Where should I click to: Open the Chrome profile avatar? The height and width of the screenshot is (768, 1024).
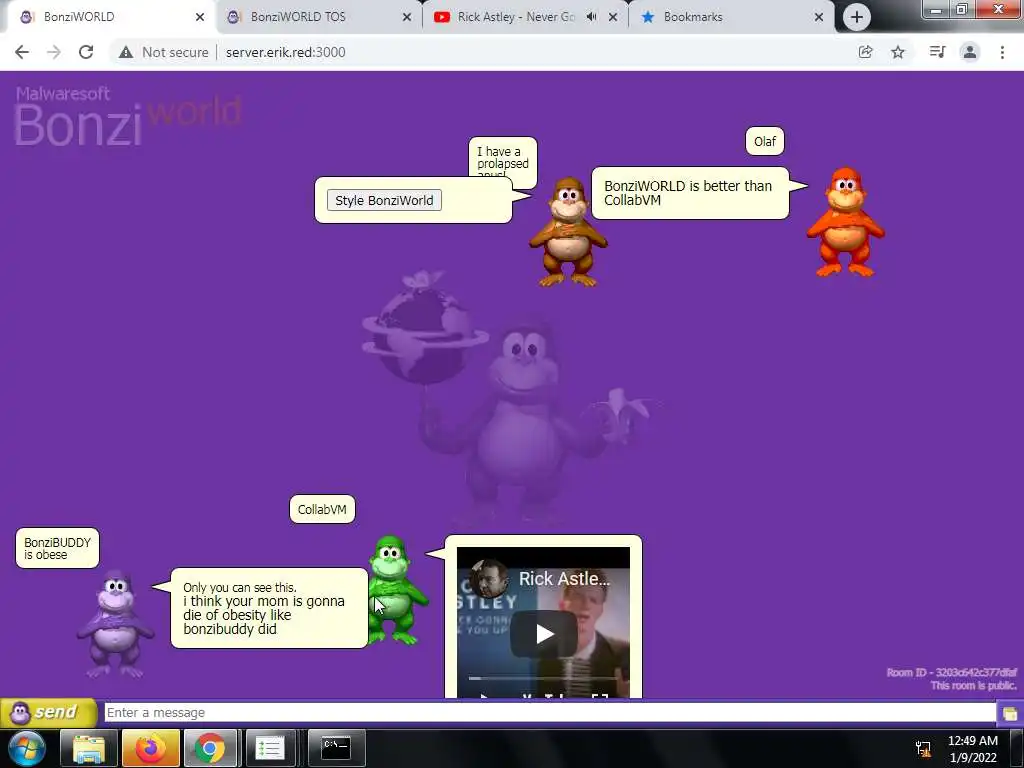[x=970, y=52]
